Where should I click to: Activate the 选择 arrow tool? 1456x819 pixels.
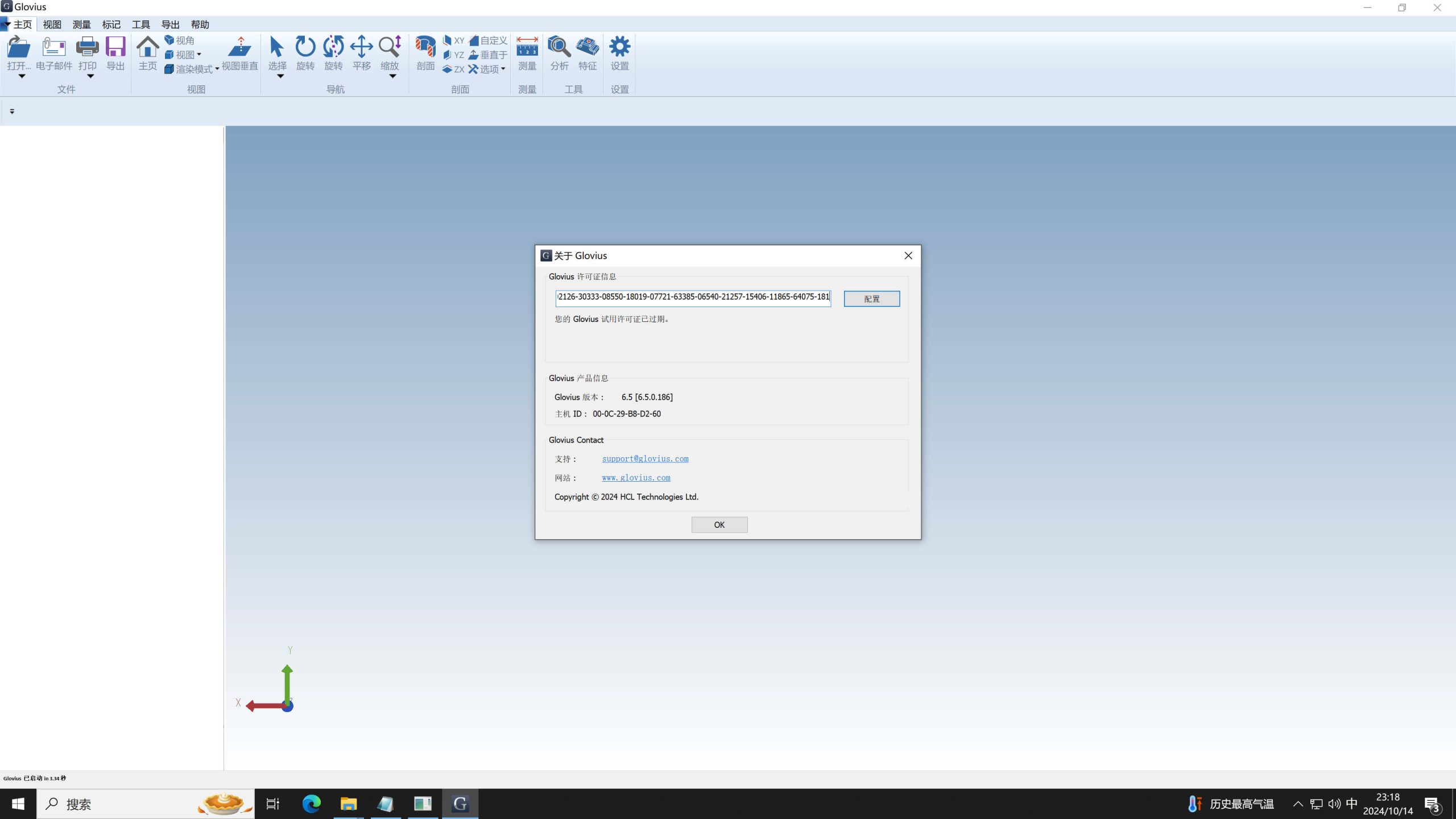click(277, 47)
